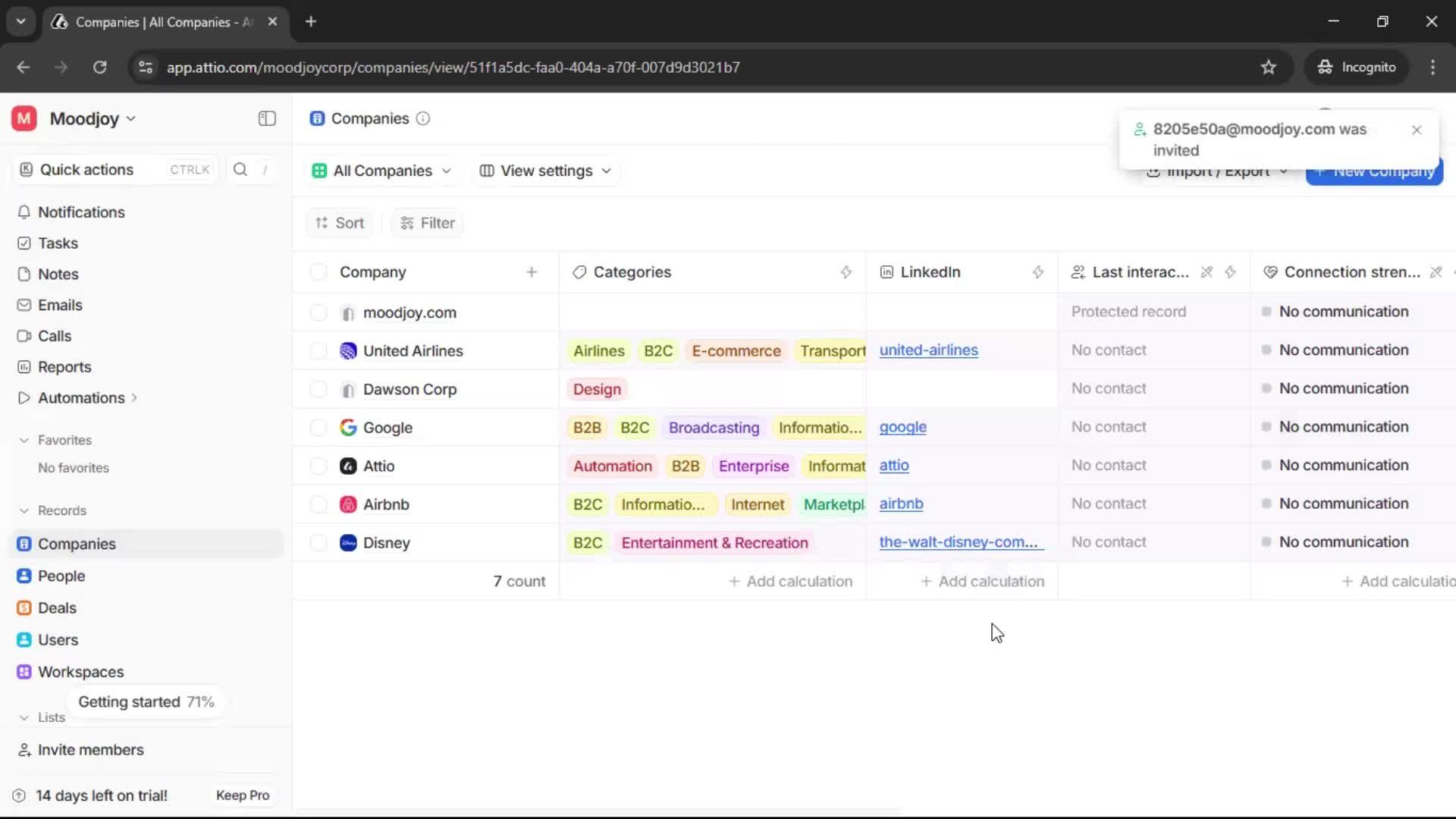
Task: Collapse the sidebar with the panel icon
Action: (x=266, y=118)
